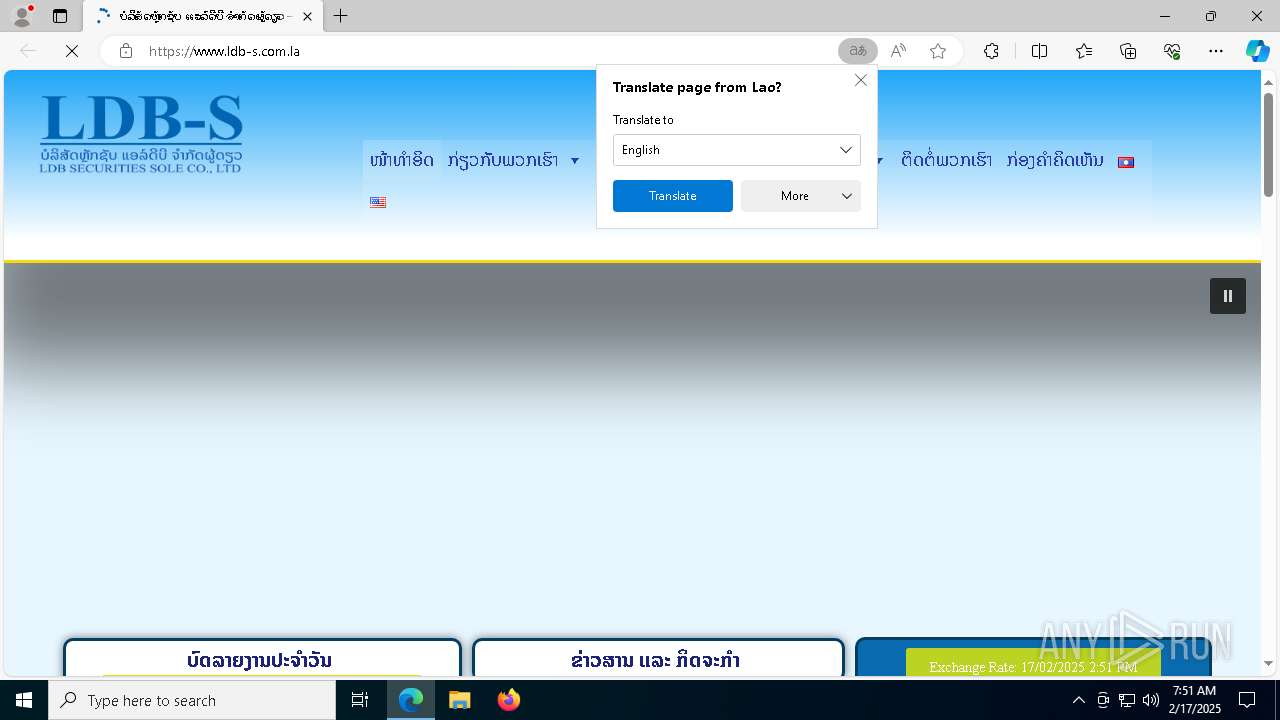Open the taskbar clock and date
Image resolution: width=1280 pixels, height=720 pixels.
[x=1195, y=700]
